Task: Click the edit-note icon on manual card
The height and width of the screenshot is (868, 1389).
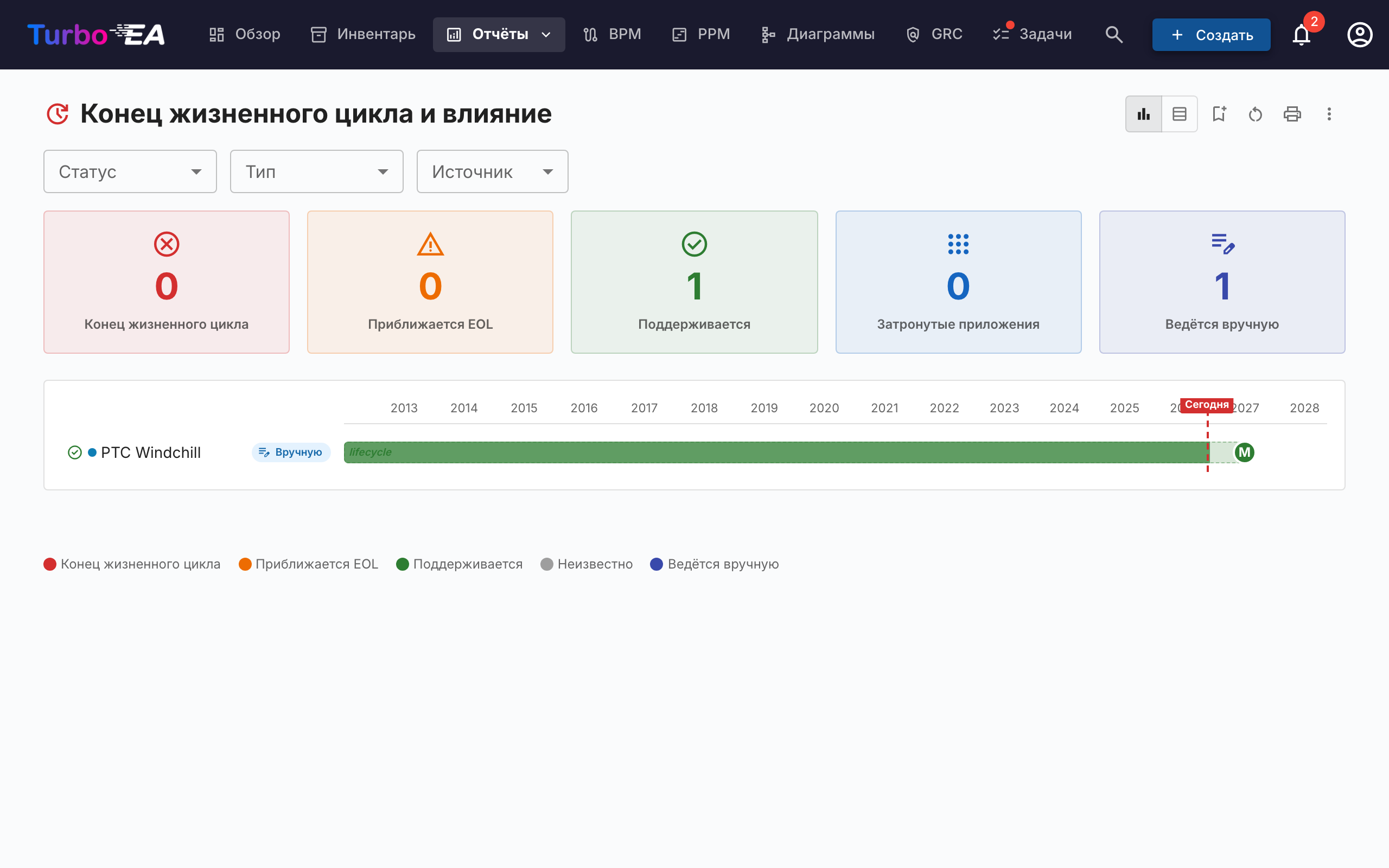Action: pyautogui.click(x=1222, y=244)
